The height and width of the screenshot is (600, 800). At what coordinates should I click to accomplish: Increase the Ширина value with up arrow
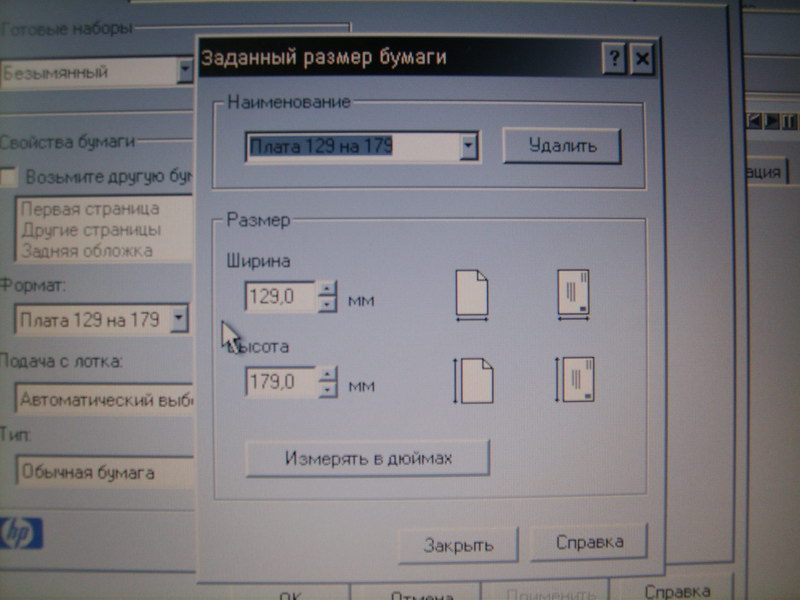tap(327, 290)
